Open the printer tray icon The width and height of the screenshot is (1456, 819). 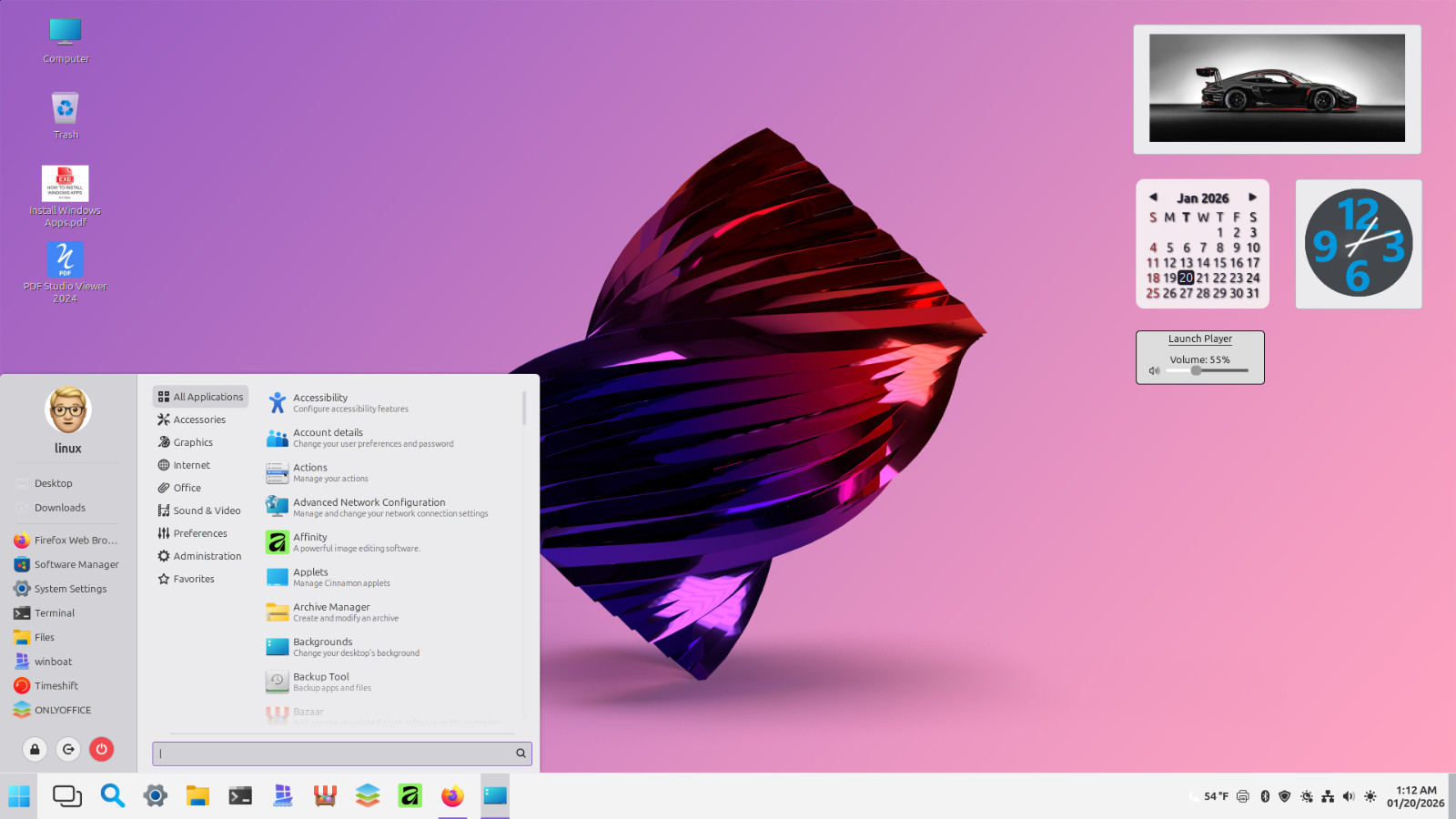tap(1243, 796)
